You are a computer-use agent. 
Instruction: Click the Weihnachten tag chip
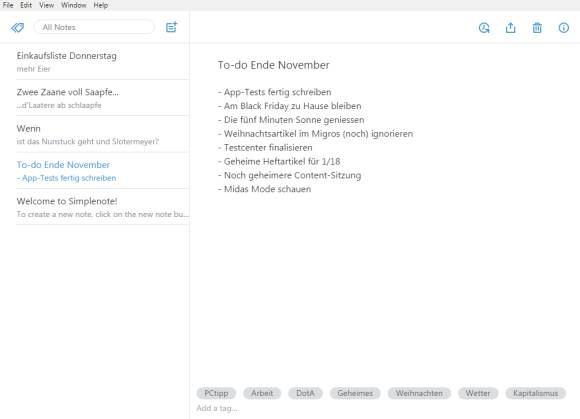pos(419,393)
